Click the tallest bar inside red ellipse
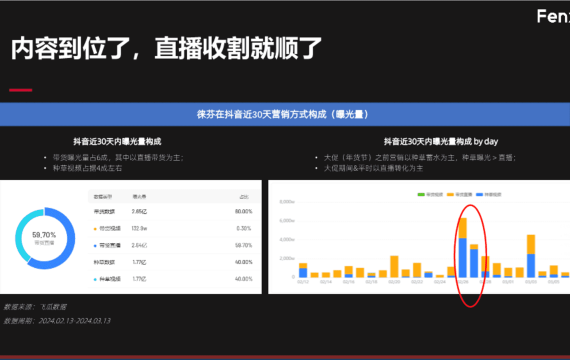Image resolution: width=570 pixels, height=360 pixels. pos(462,248)
